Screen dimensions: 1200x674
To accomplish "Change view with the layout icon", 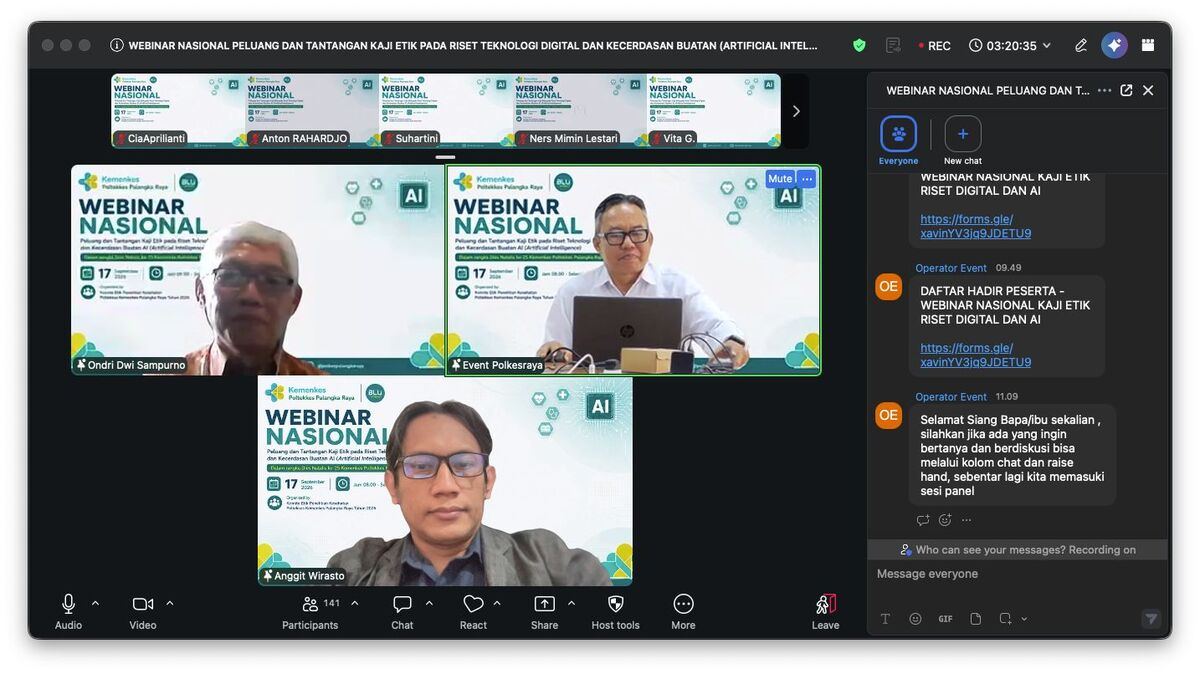I will click(1148, 45).
